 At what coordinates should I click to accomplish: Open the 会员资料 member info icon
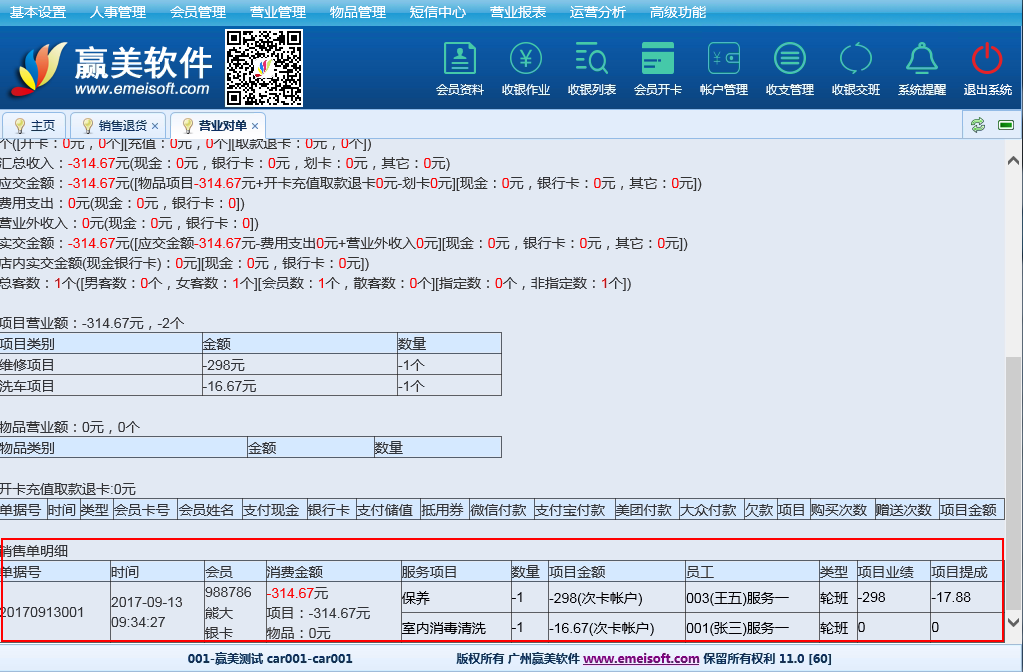(459, 61)
